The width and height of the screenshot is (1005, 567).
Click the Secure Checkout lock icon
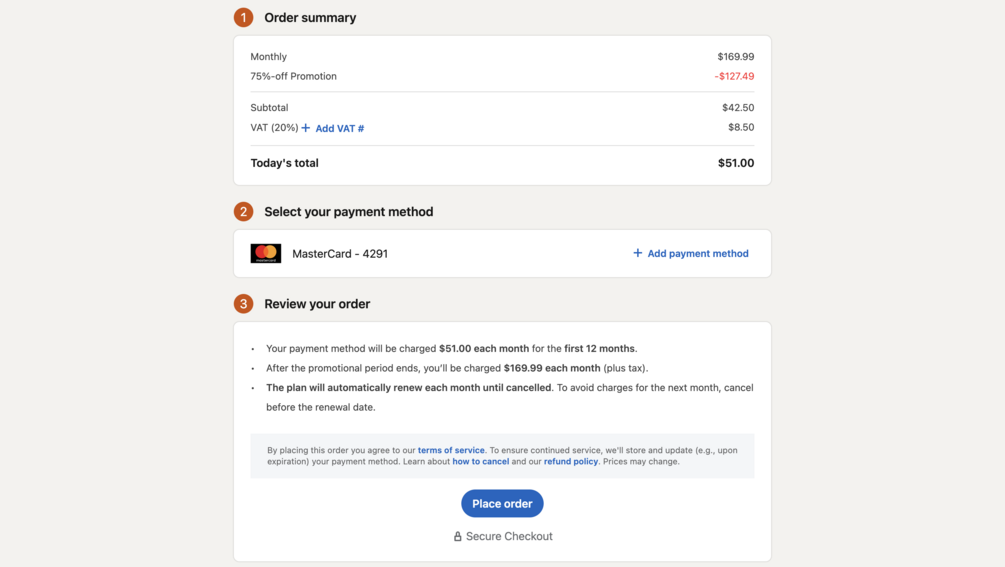click(458, 536)
